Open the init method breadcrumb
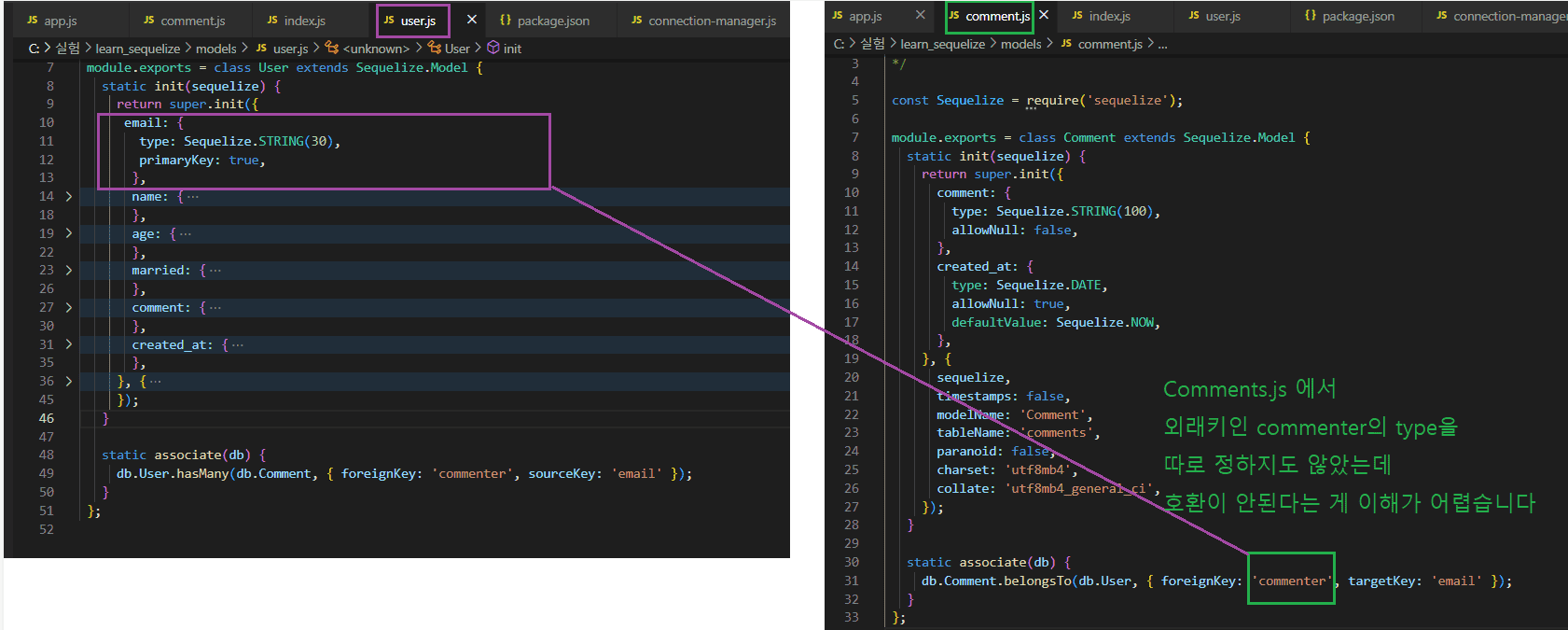The image size is (1568, 630). (x=512, y=49)
